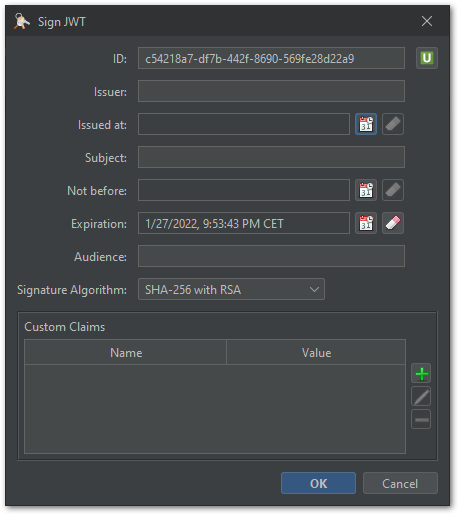Erase the Expiration date value
Image resolution: width=459 pixels, height=515 pixels.
coord(393,223)
